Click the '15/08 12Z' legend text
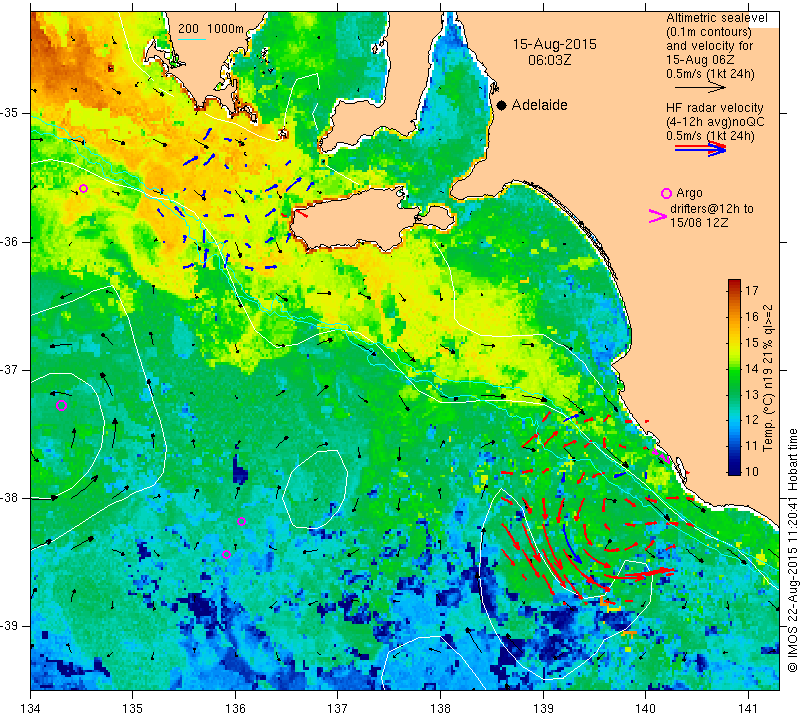Image resolution: width=800 pixels, height=720 pixels. click(698, 223)
